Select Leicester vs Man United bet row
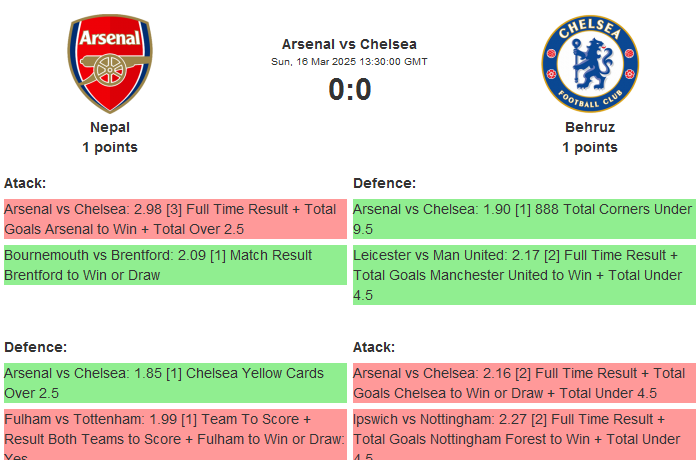This screenshot has width=700, height=460. 524,275
